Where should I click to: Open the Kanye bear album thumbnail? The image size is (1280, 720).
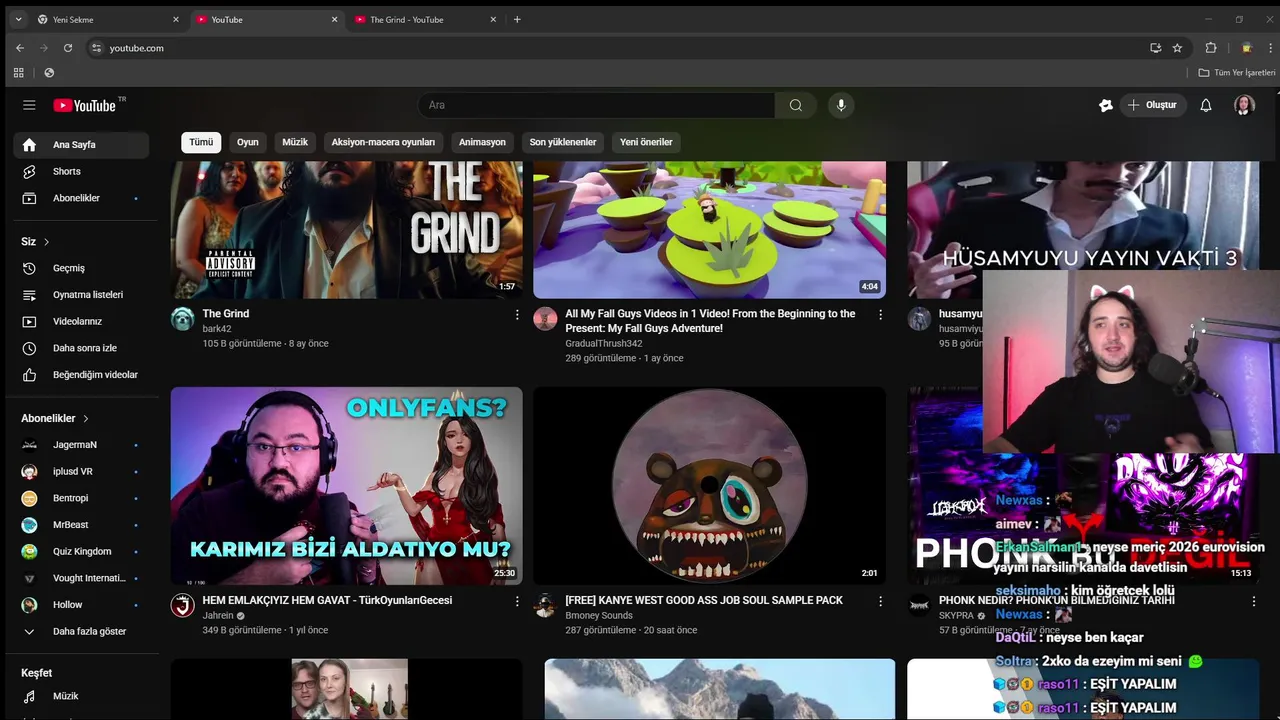(709, 486)
